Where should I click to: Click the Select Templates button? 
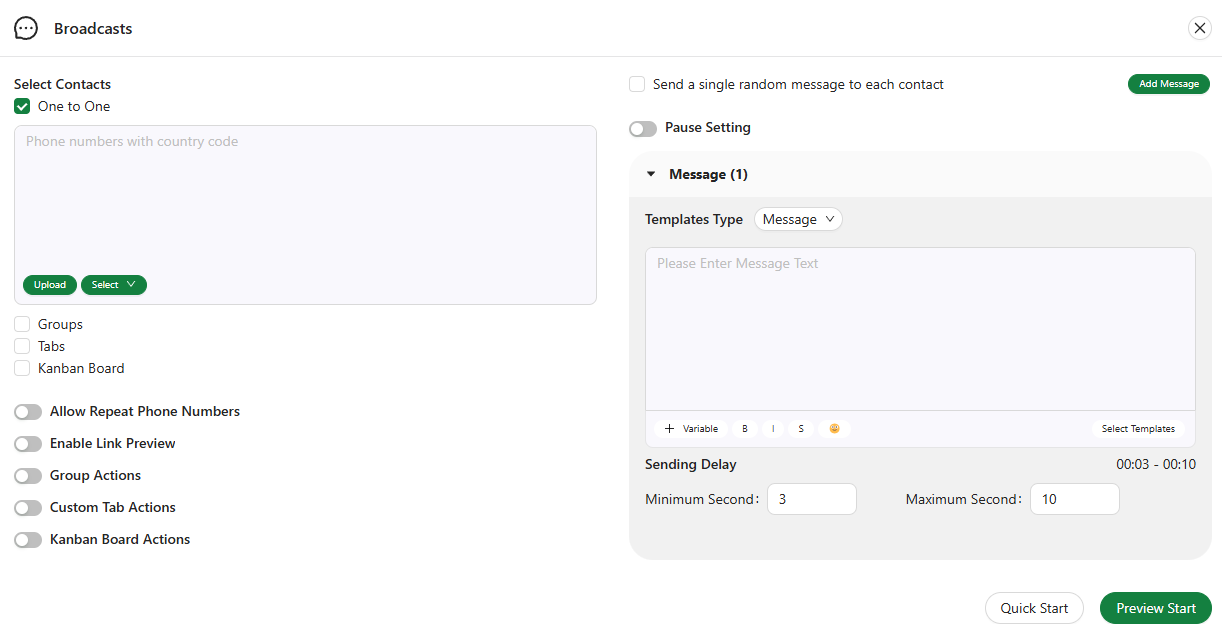[x=1138, y=429]
